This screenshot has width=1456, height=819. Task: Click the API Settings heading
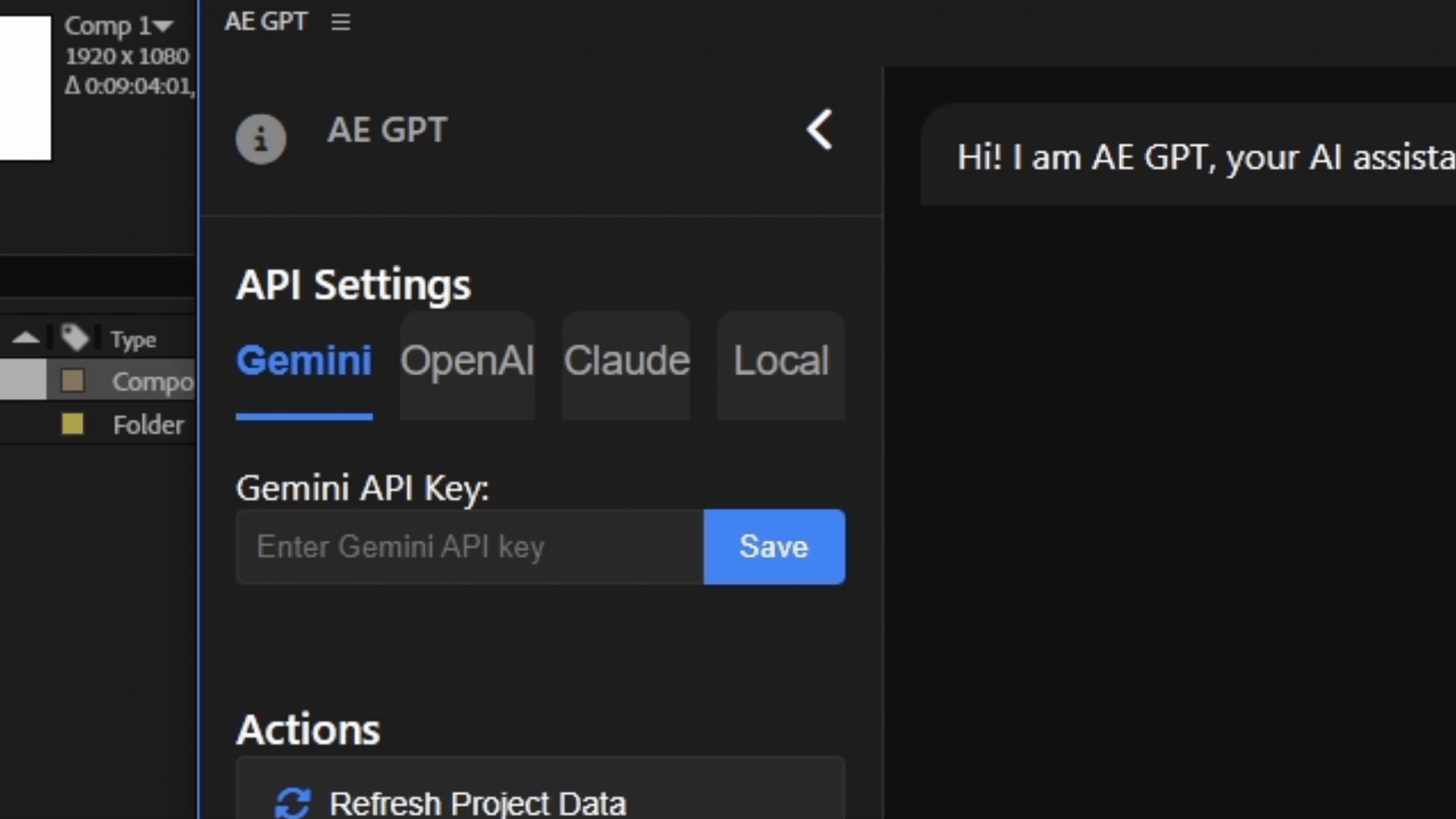[353, 286]
